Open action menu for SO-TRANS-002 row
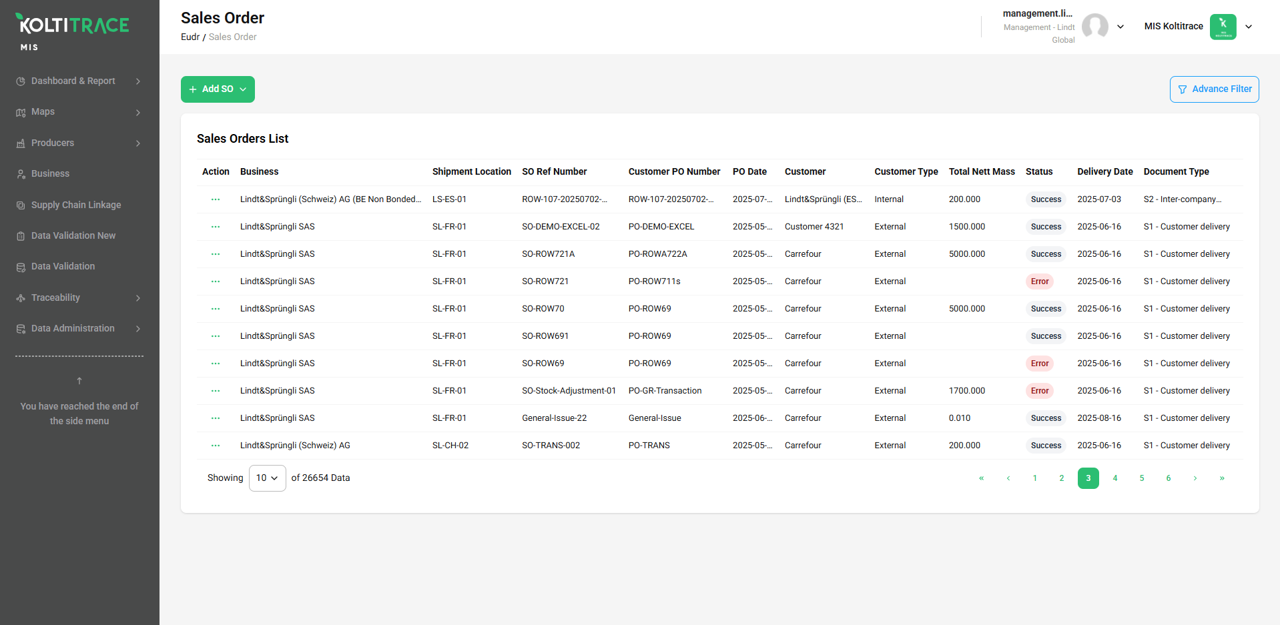This screenshot has height=625, width=1280. point(215,445)
